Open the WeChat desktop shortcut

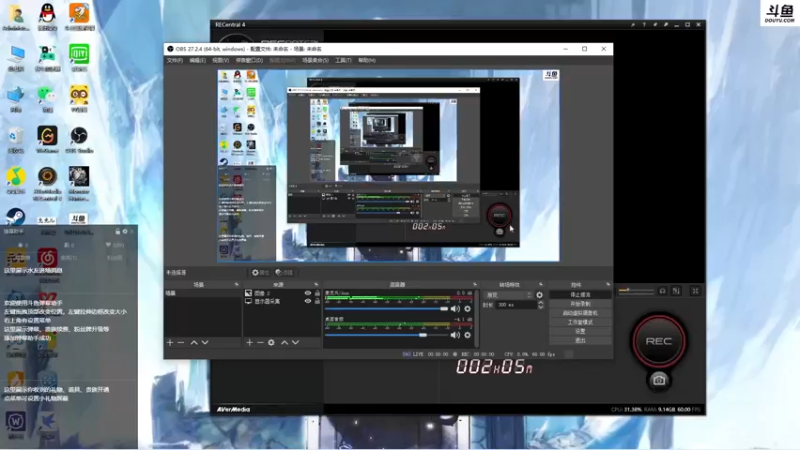[47, 98]
